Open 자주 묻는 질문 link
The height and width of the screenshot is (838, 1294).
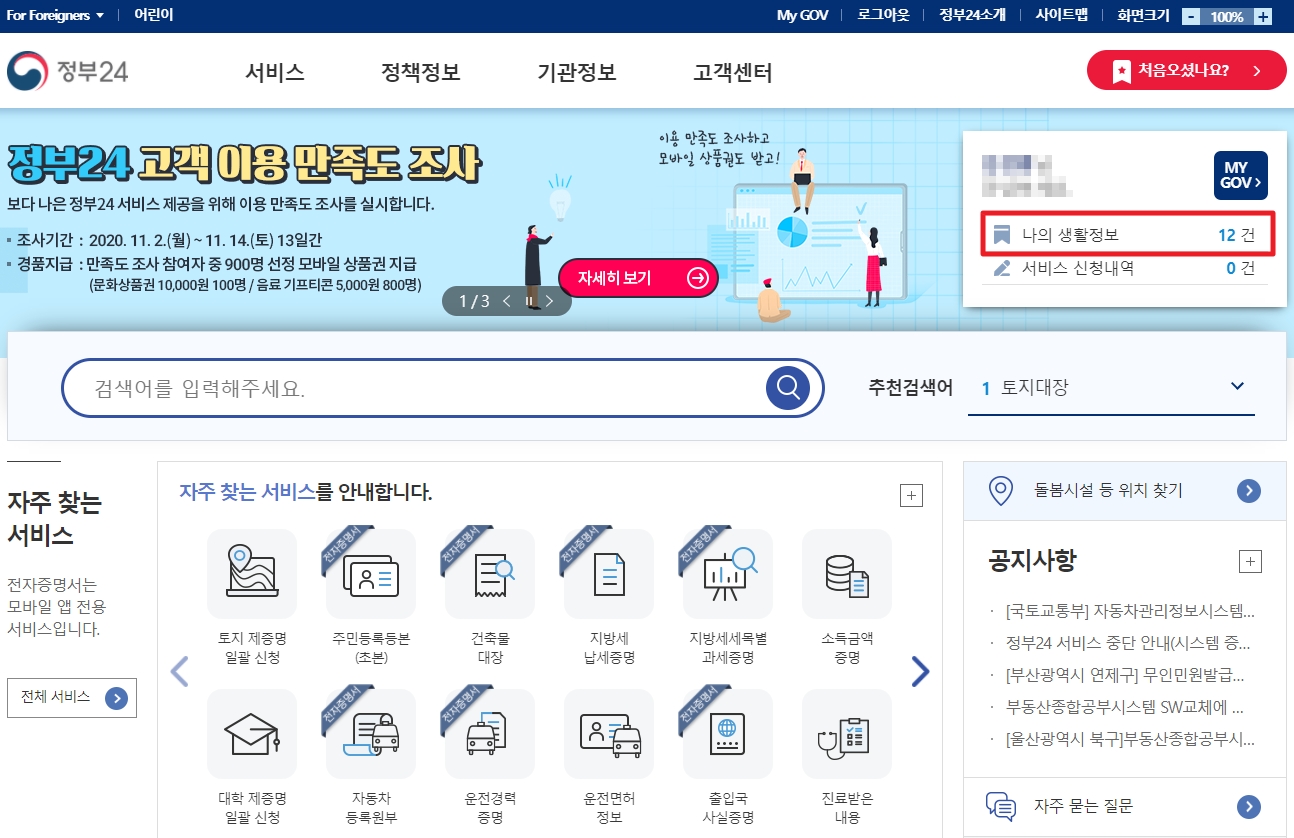pos(1125,806)
